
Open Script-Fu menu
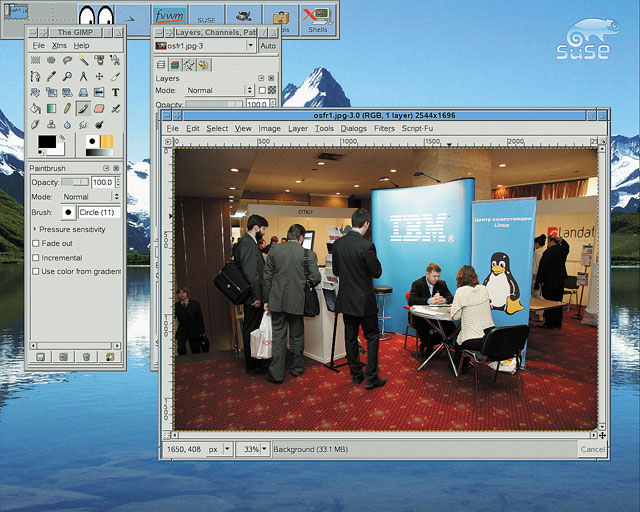pos(417,129)
